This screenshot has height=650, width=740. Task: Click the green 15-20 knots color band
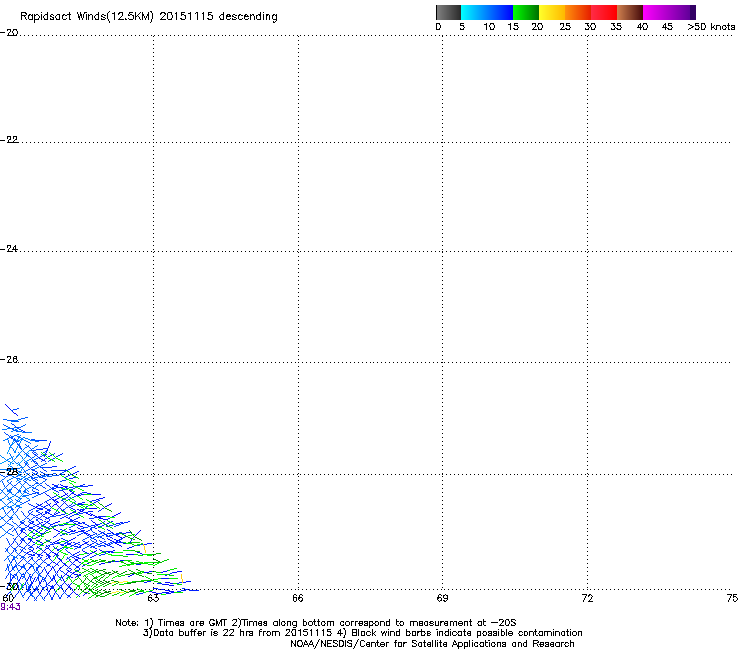click(x=526, y=12)
